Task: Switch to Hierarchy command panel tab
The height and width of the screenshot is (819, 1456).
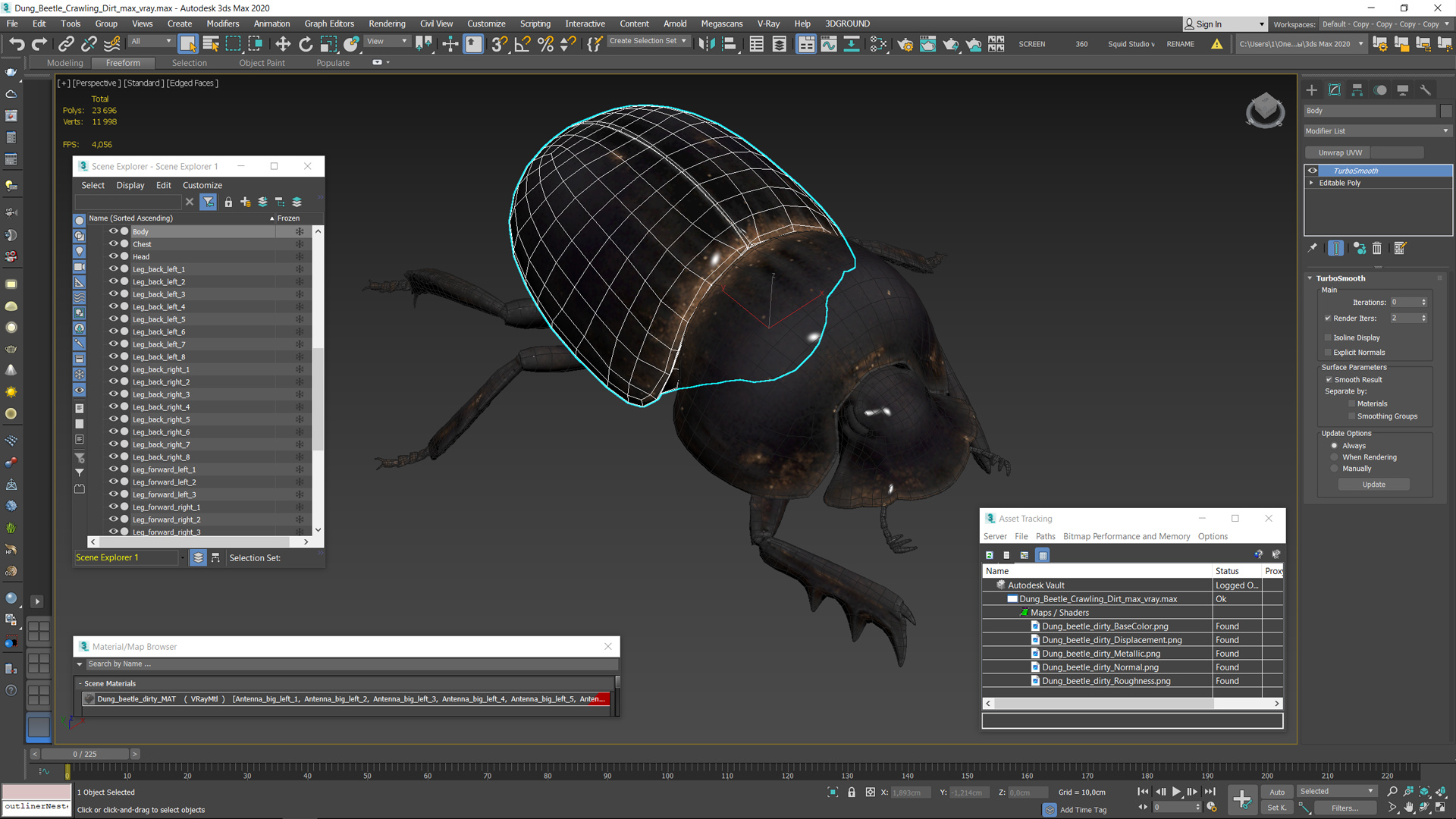Action: (1357, 90)
